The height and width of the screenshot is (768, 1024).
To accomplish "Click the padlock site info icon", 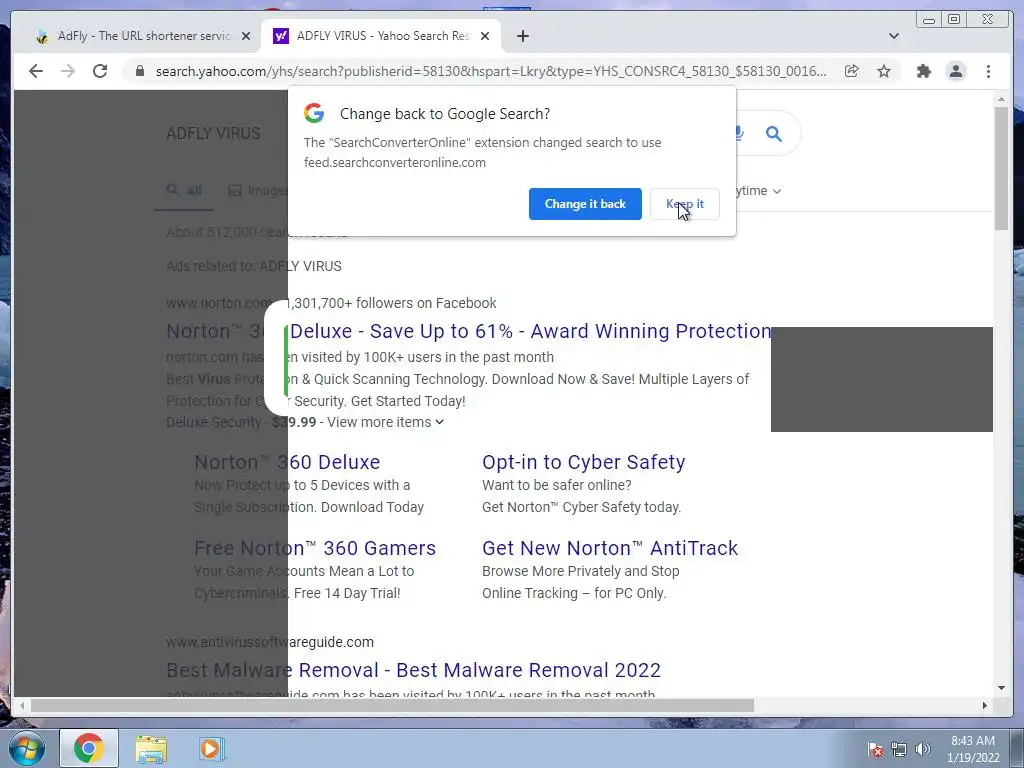I will (x=140, y=71).
